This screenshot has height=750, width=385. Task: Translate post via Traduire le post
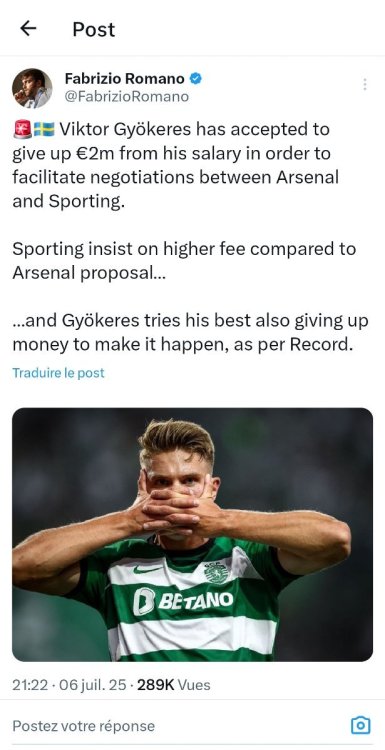[58, 373]
